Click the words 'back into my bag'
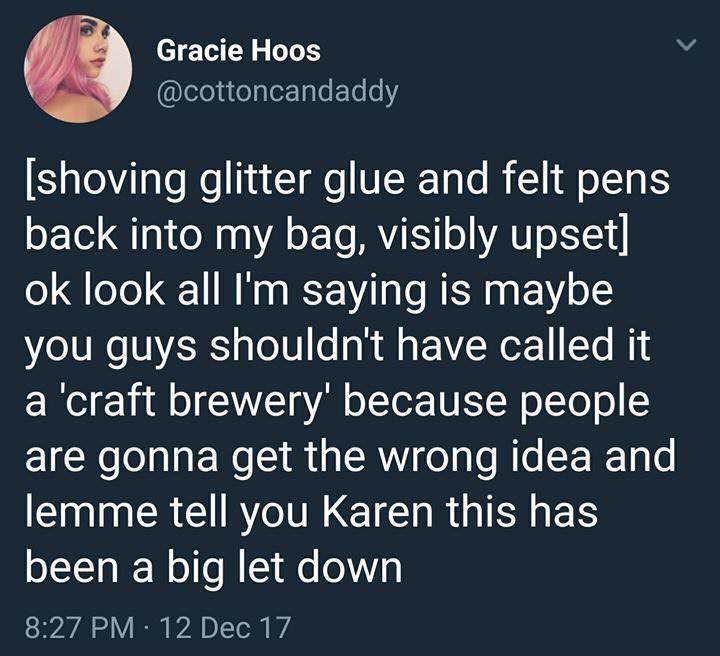 click(x=197, y=235)
